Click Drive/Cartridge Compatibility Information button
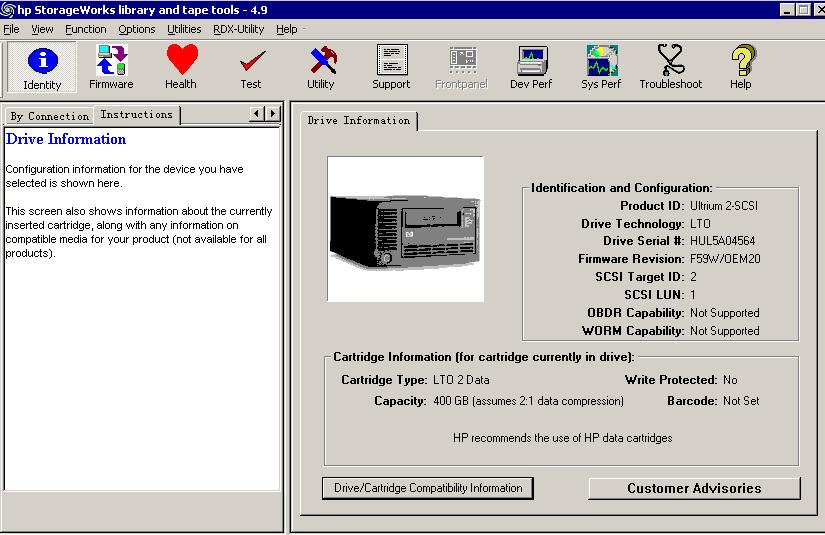The height and width of the screenshot is (535, 825). 428,488
